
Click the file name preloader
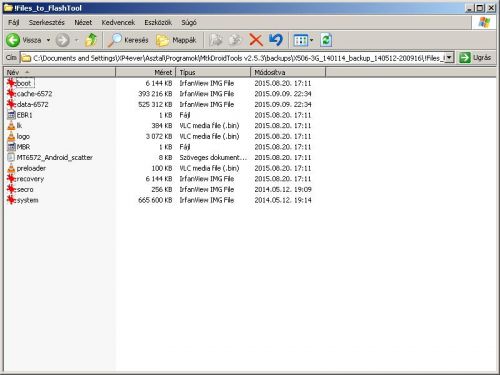point(31,168)
